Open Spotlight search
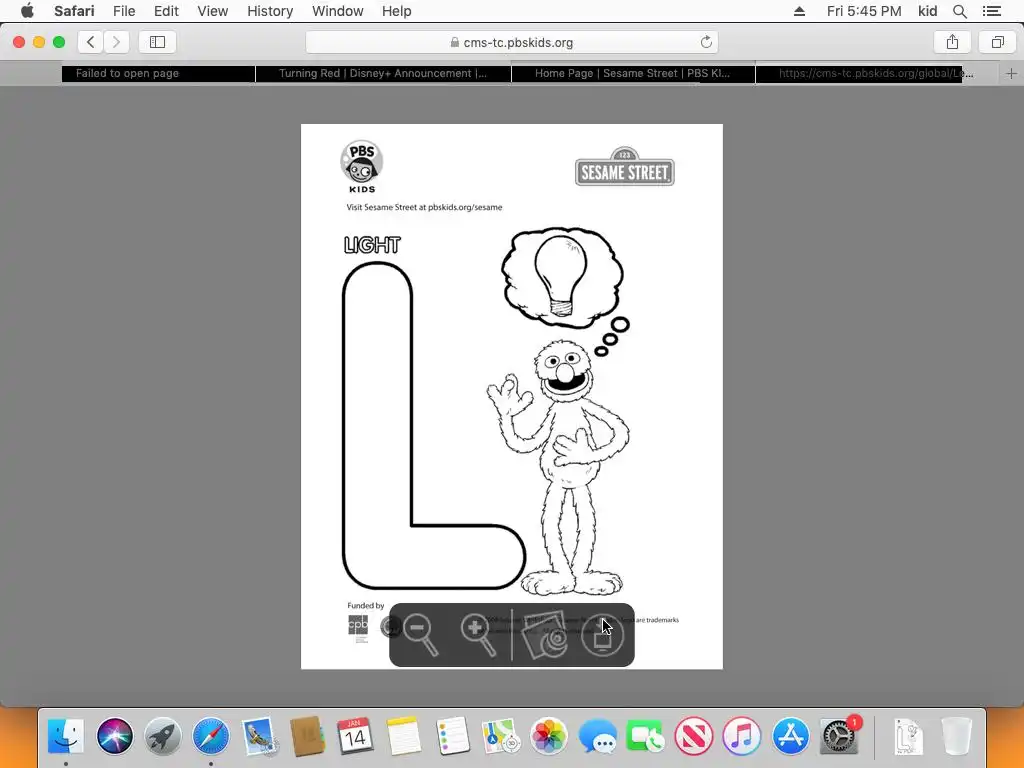Image resolution: width=1024 pixels, height=768 pixels. [x=959, y=11]
